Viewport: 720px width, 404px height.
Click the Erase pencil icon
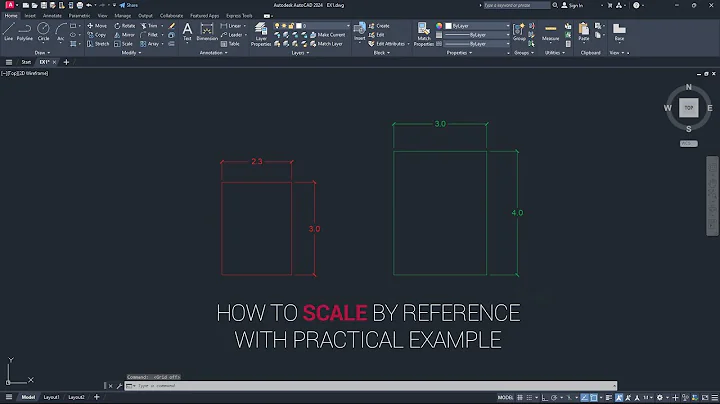point(171,26)
